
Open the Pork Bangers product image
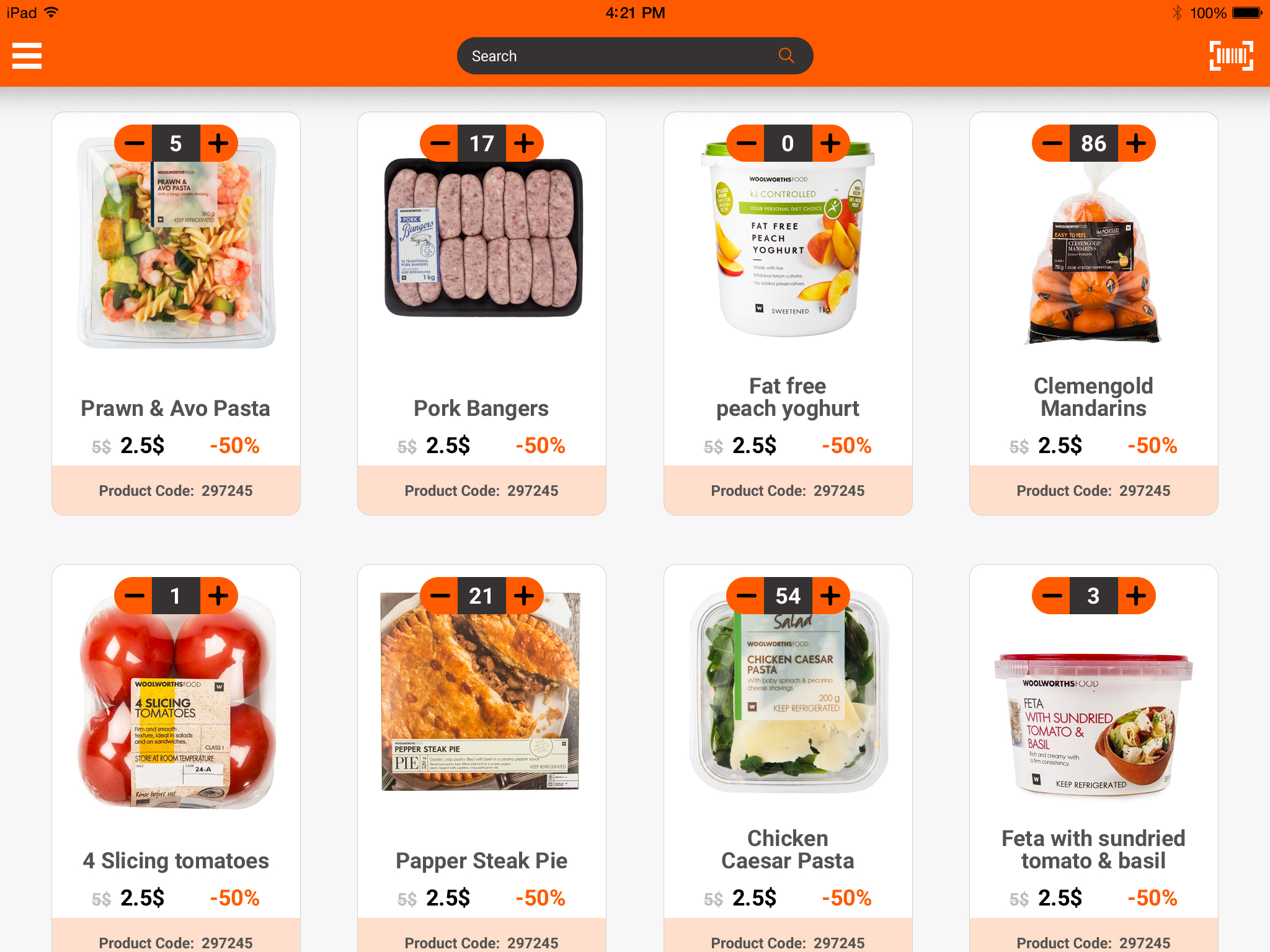pyautogui.click(x=483, y=238)
